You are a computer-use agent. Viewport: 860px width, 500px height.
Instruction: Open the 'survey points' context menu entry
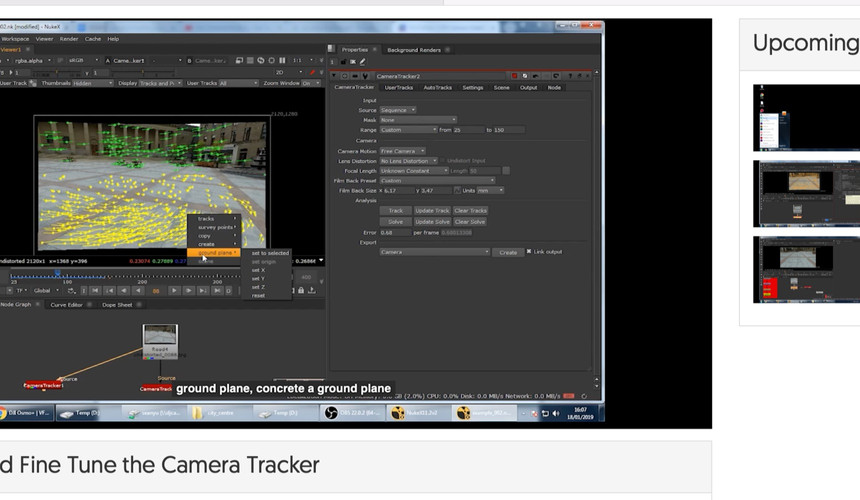click(214, 227)
